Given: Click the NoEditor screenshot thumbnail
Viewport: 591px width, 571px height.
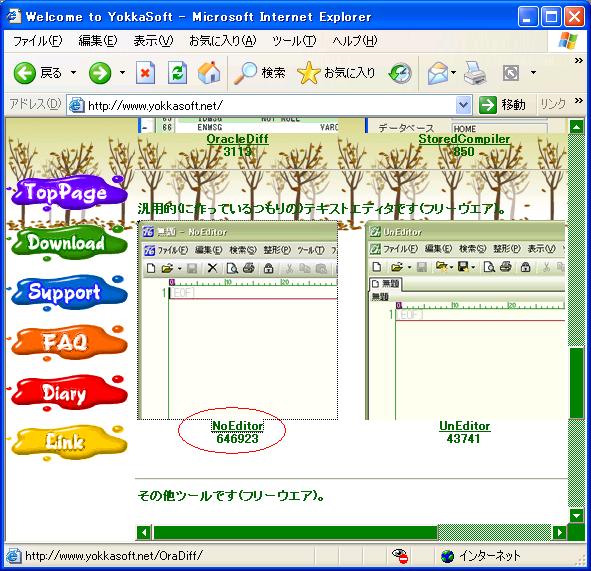Looking at the screenshot, I should (237, 320).
